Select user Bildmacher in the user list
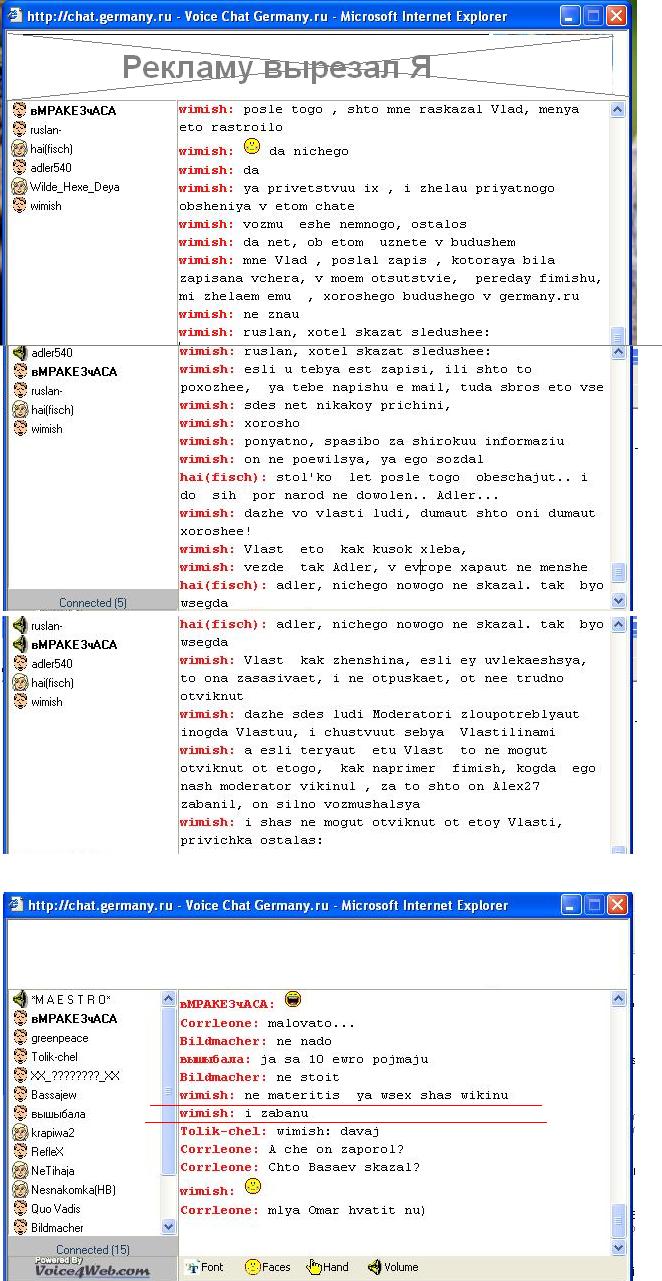662x1281 pixels. coord(57,1227)
